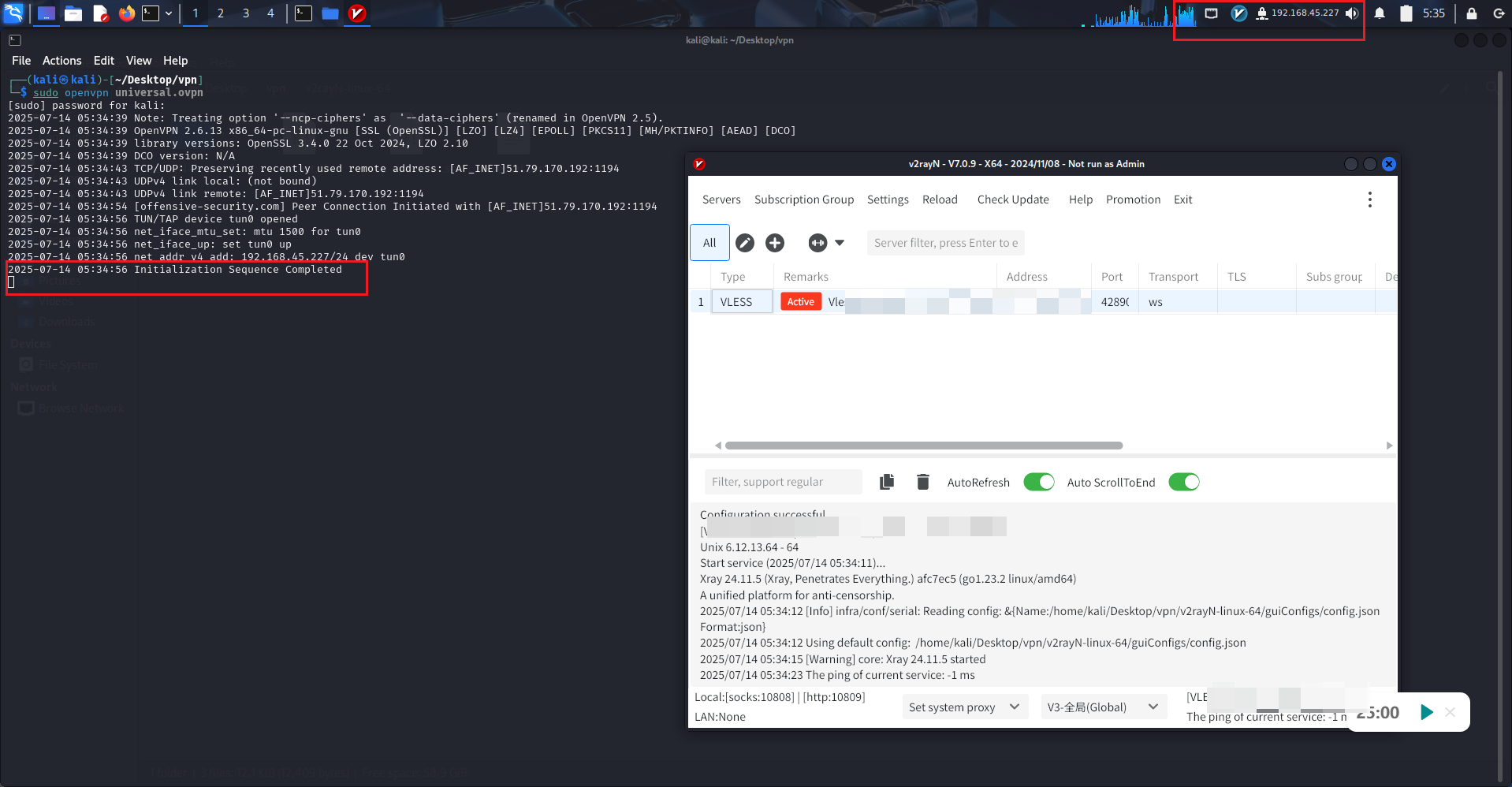Screen dimensions: 1512x787
Task: Open the terminal Actions menu
Action: click(x=61, y=61)
